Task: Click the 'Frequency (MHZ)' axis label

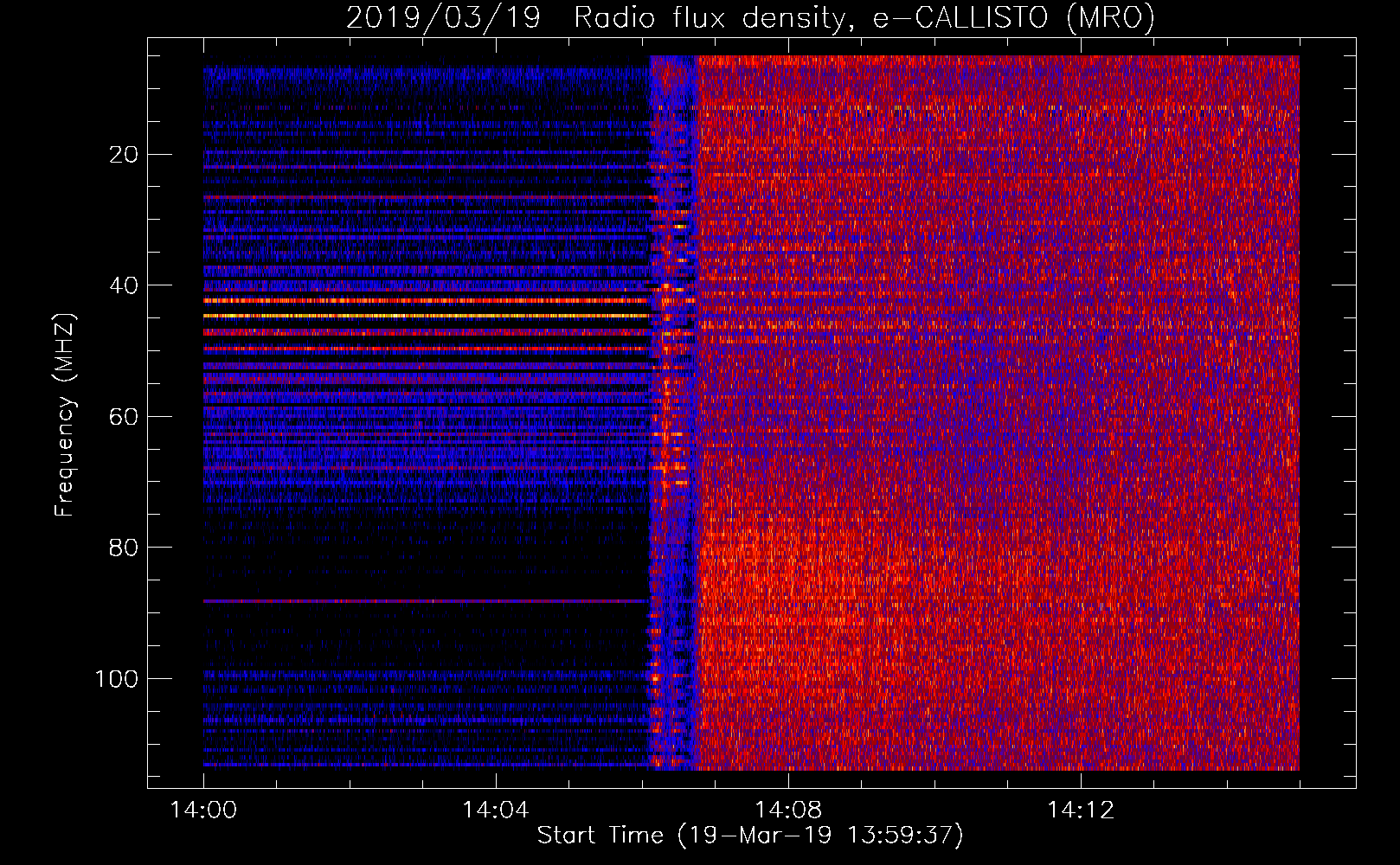Action: [65, 415]
